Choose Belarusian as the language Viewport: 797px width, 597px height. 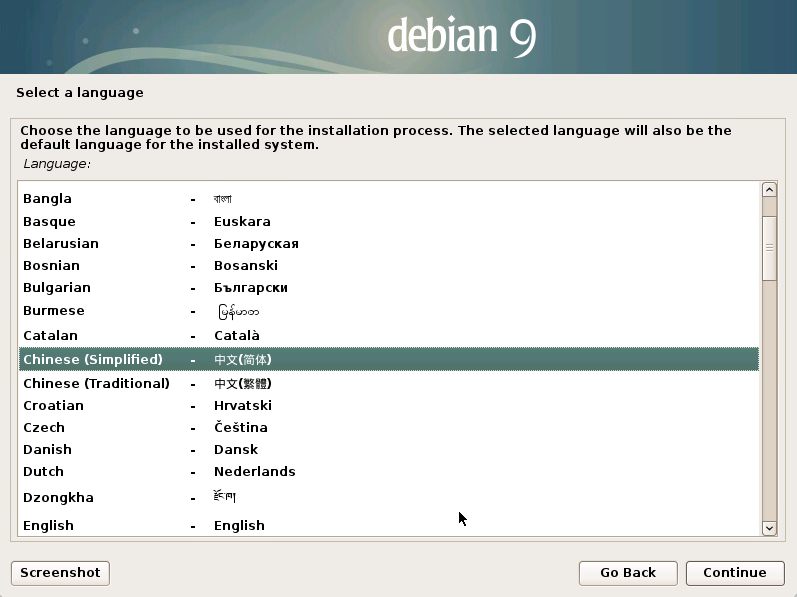(x=389, y=243)
